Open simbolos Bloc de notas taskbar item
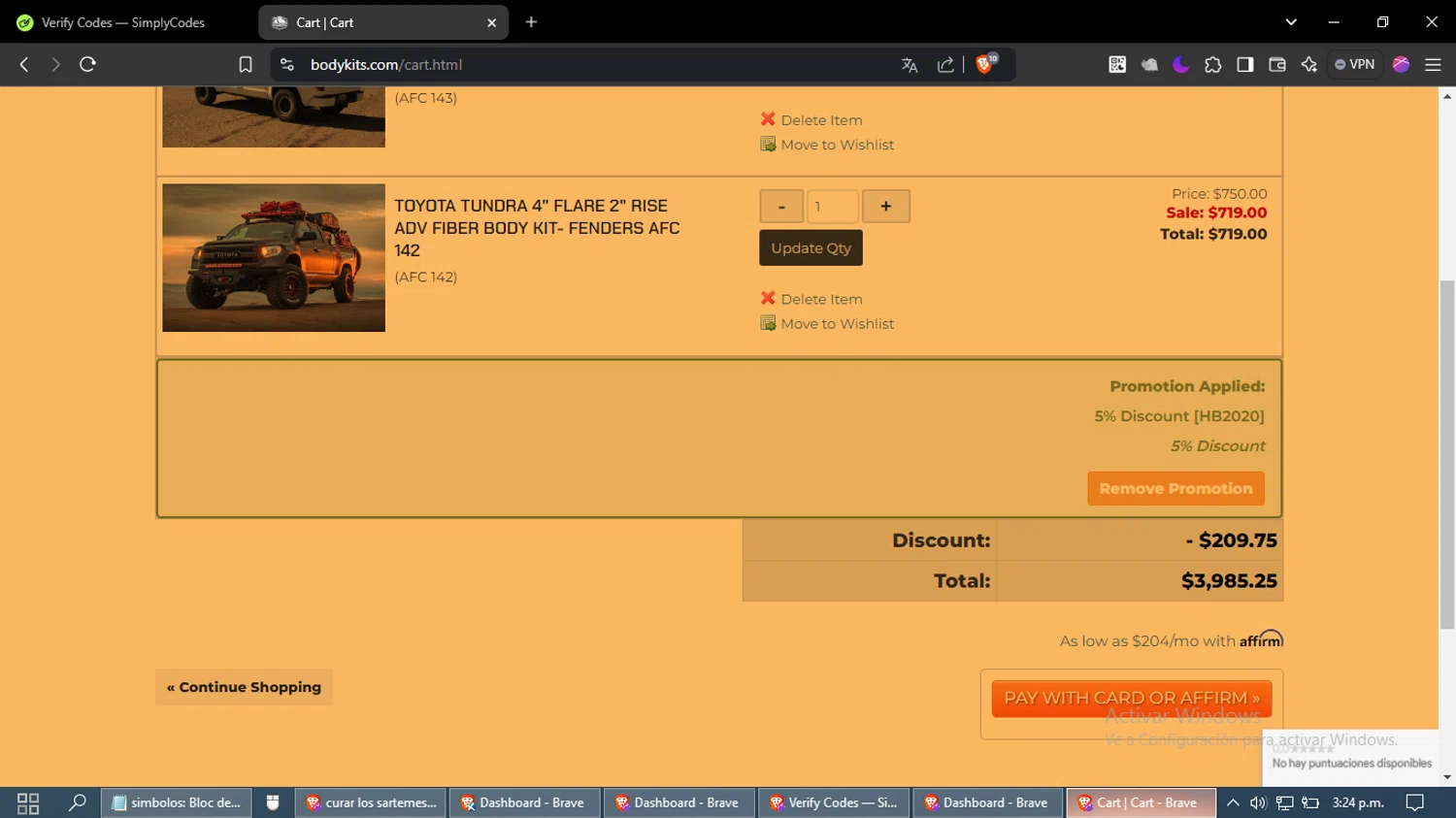This screenshot has height=818, width=1456. pos(177,802)
